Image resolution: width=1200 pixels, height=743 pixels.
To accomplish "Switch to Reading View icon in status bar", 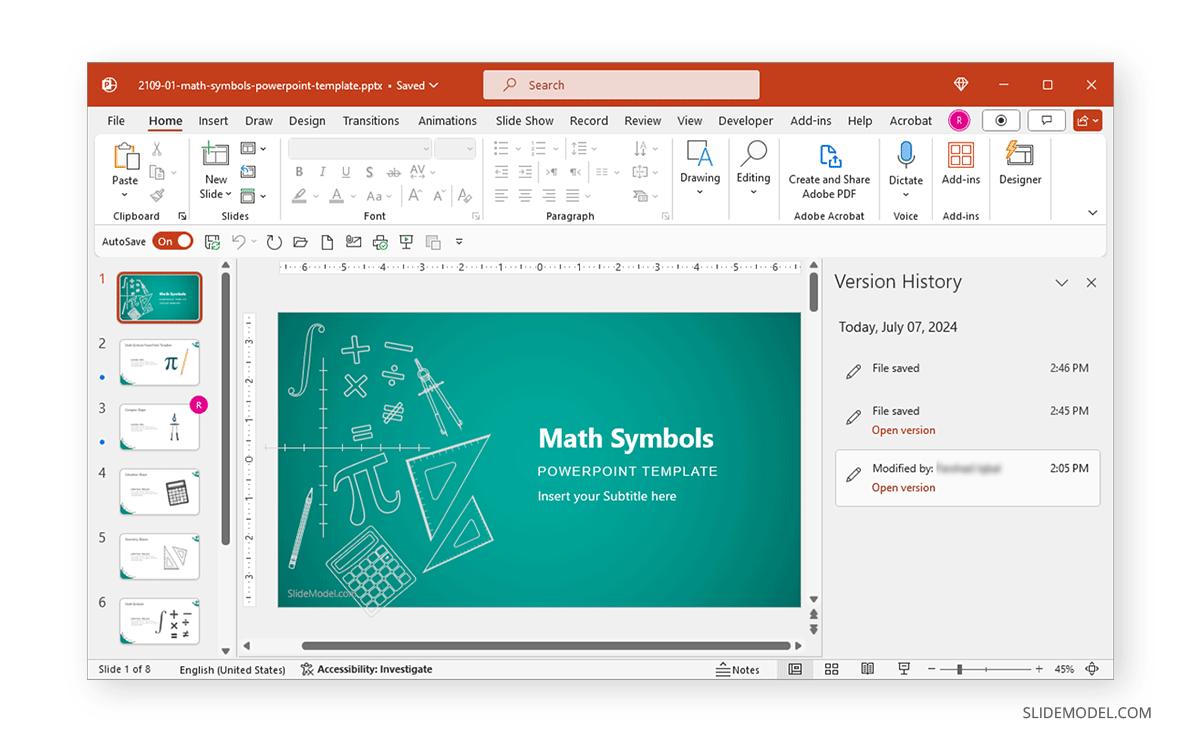I will (x=868, y=669).
